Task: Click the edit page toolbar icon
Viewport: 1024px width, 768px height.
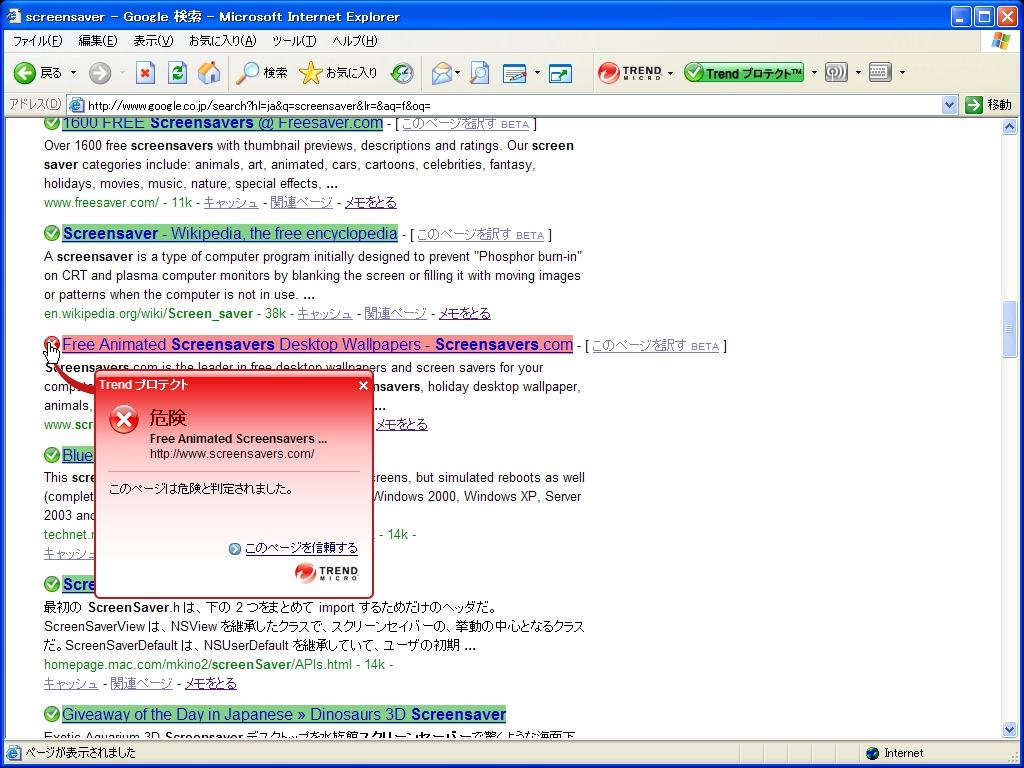Action: [515, 72]
